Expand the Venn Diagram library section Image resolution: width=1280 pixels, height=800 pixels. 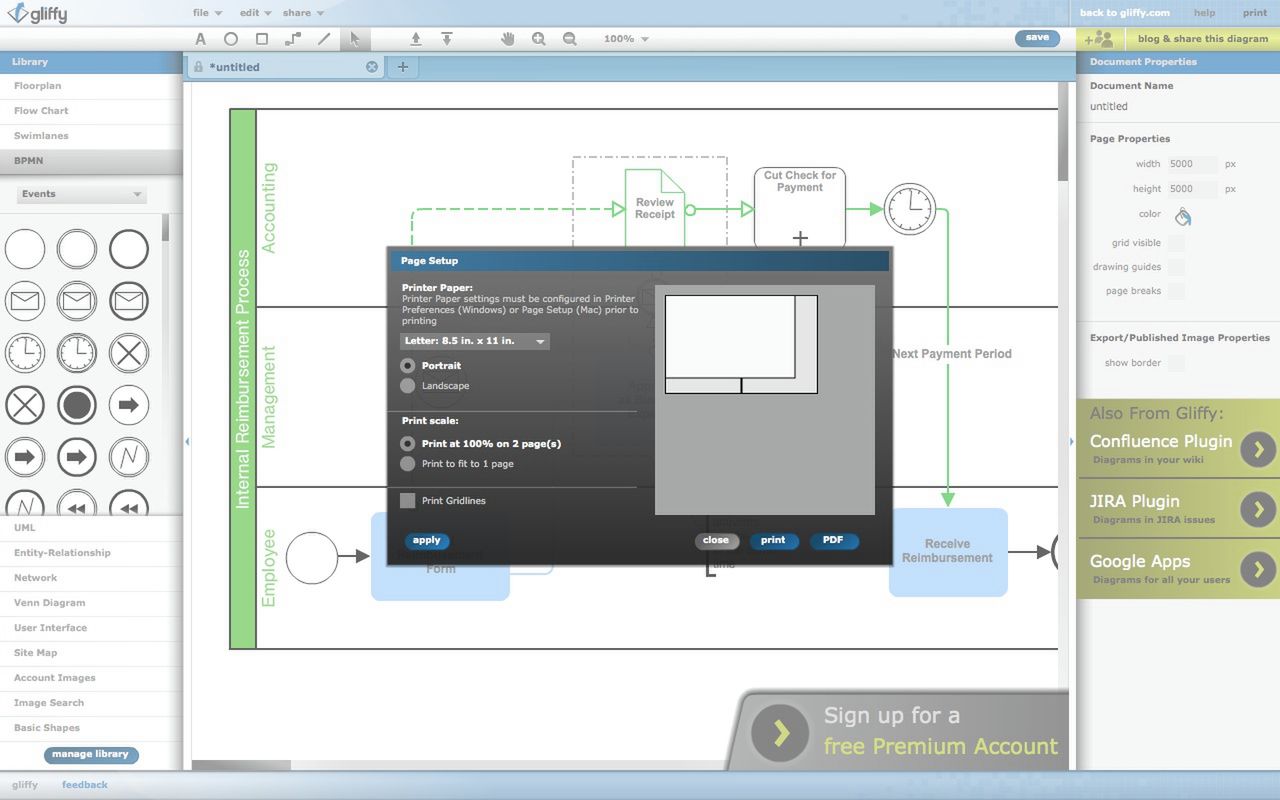(91, 603)
